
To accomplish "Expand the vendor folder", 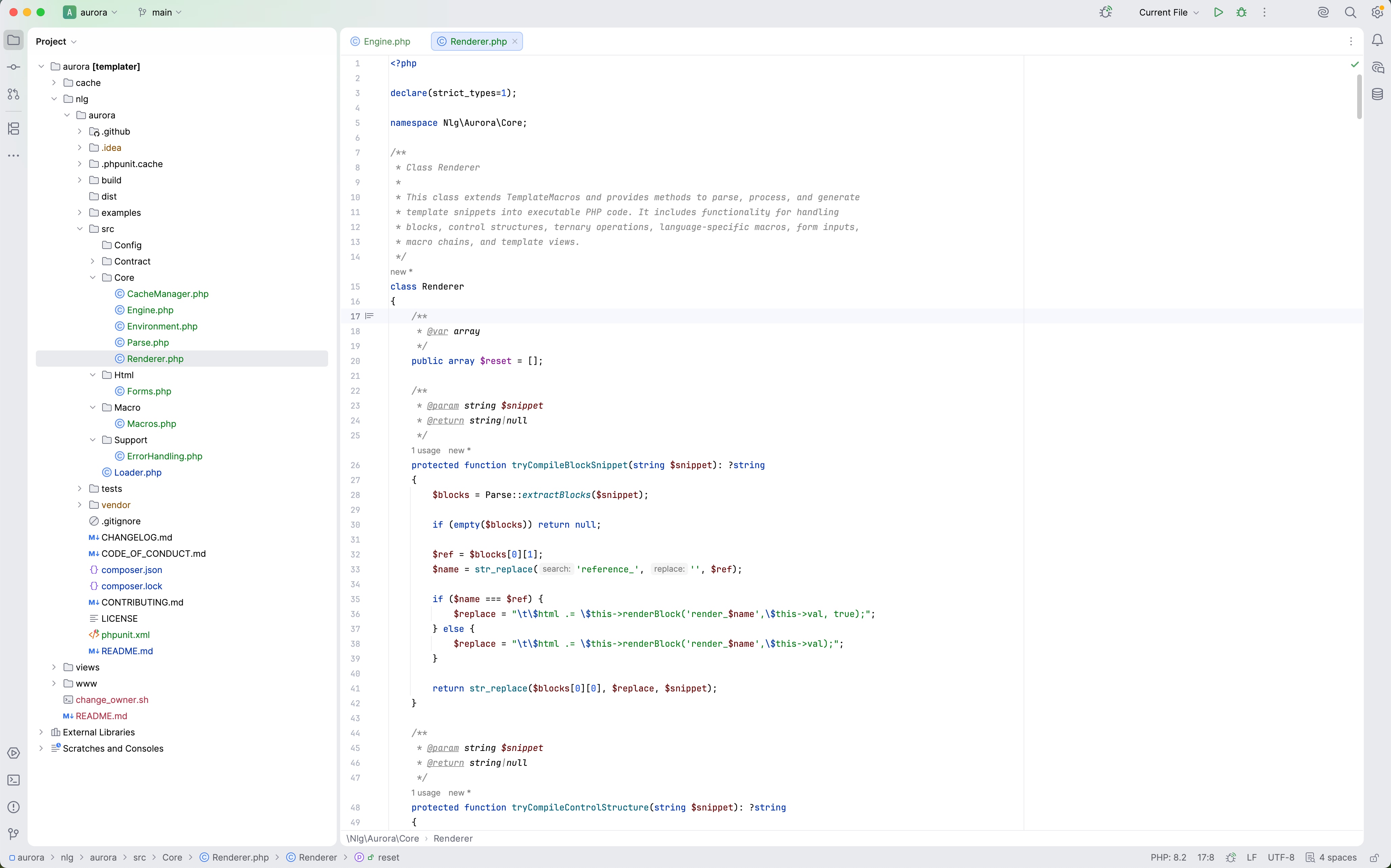I will (x=80, y=505).
